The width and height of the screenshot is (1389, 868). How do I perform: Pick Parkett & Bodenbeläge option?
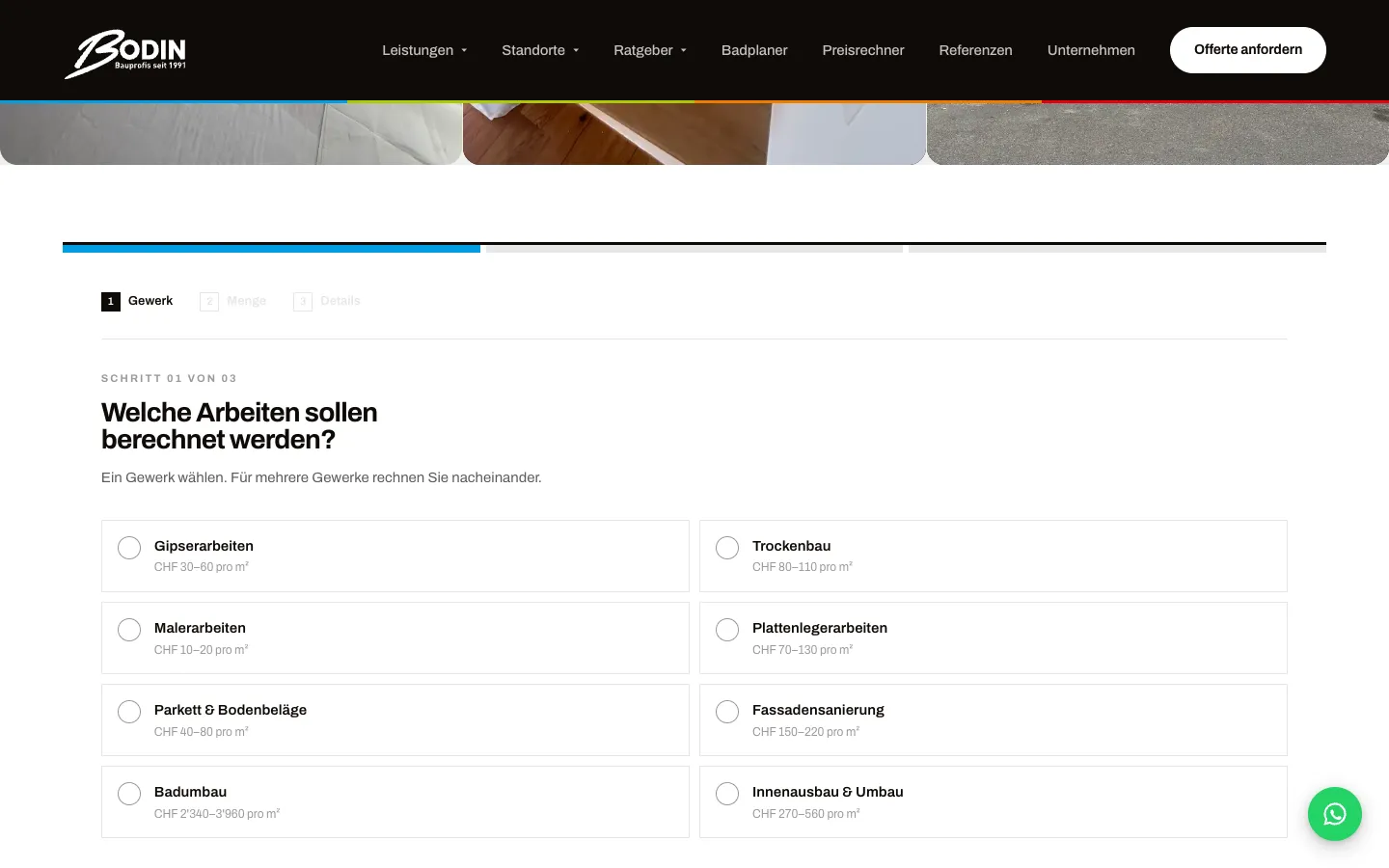coord(395,719)
